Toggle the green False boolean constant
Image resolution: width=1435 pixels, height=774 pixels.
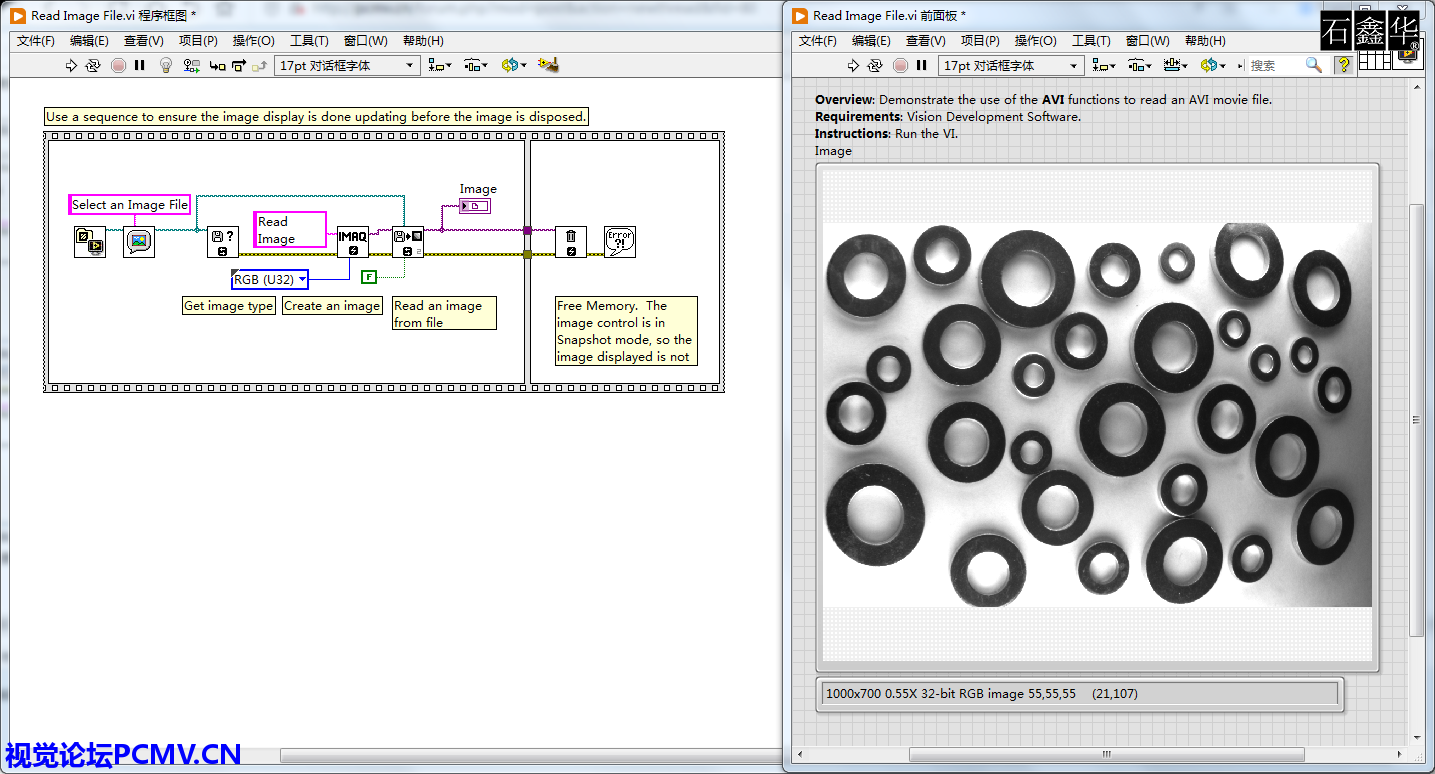click(x=369, y=277)
